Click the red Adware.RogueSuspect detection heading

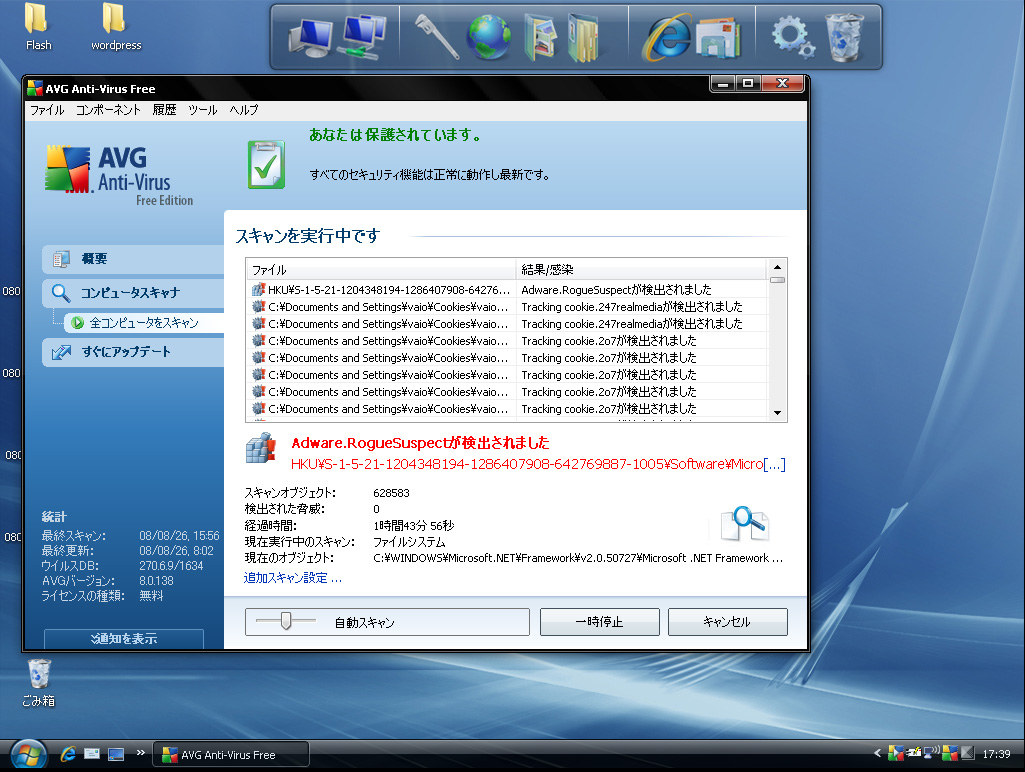click(x=420, y=443)
